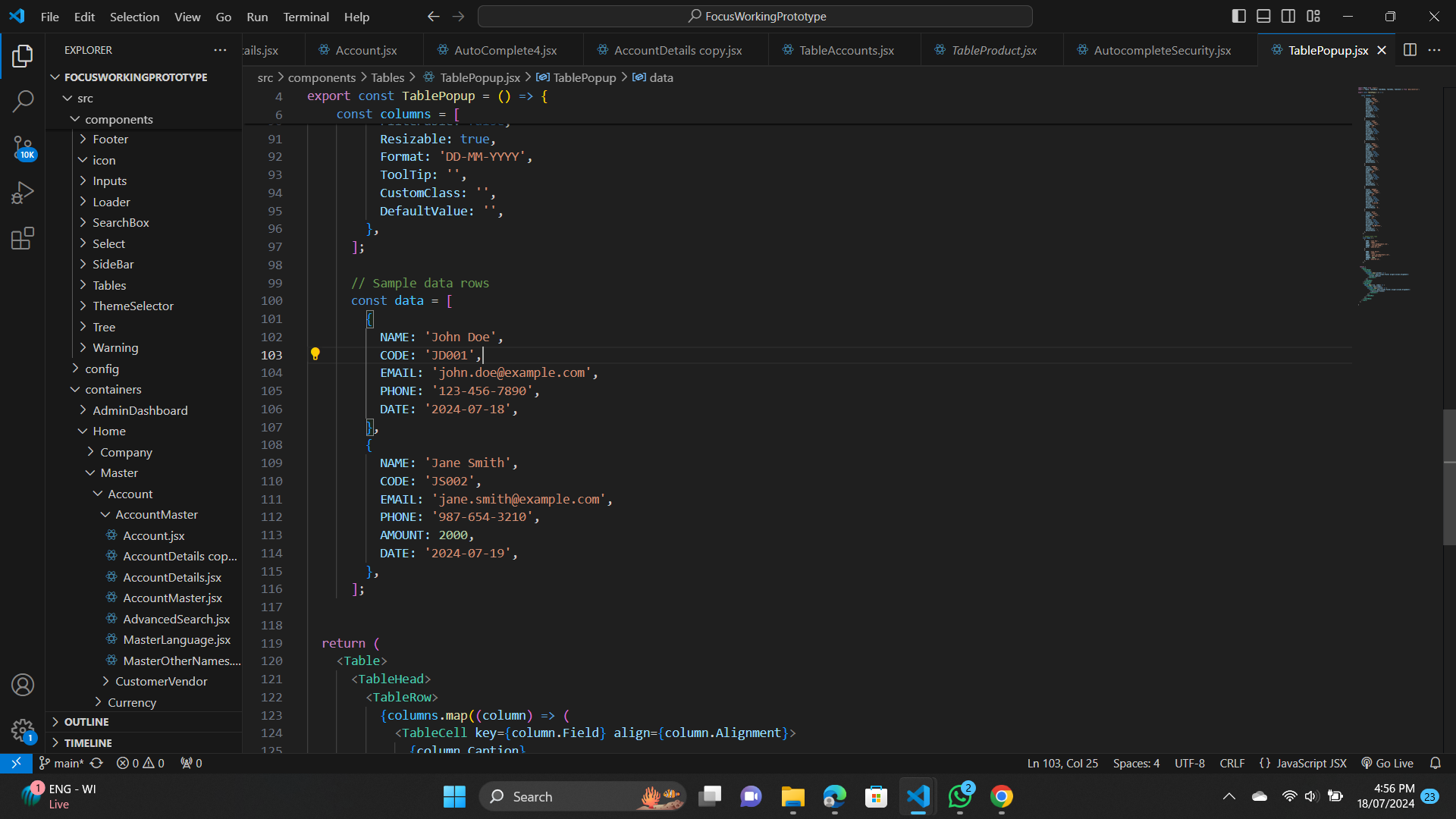Click the editor vertical scrollbar thumb
Image resolution: width=1456 pixels, height=819 pixels.
tap(1448, 478)
